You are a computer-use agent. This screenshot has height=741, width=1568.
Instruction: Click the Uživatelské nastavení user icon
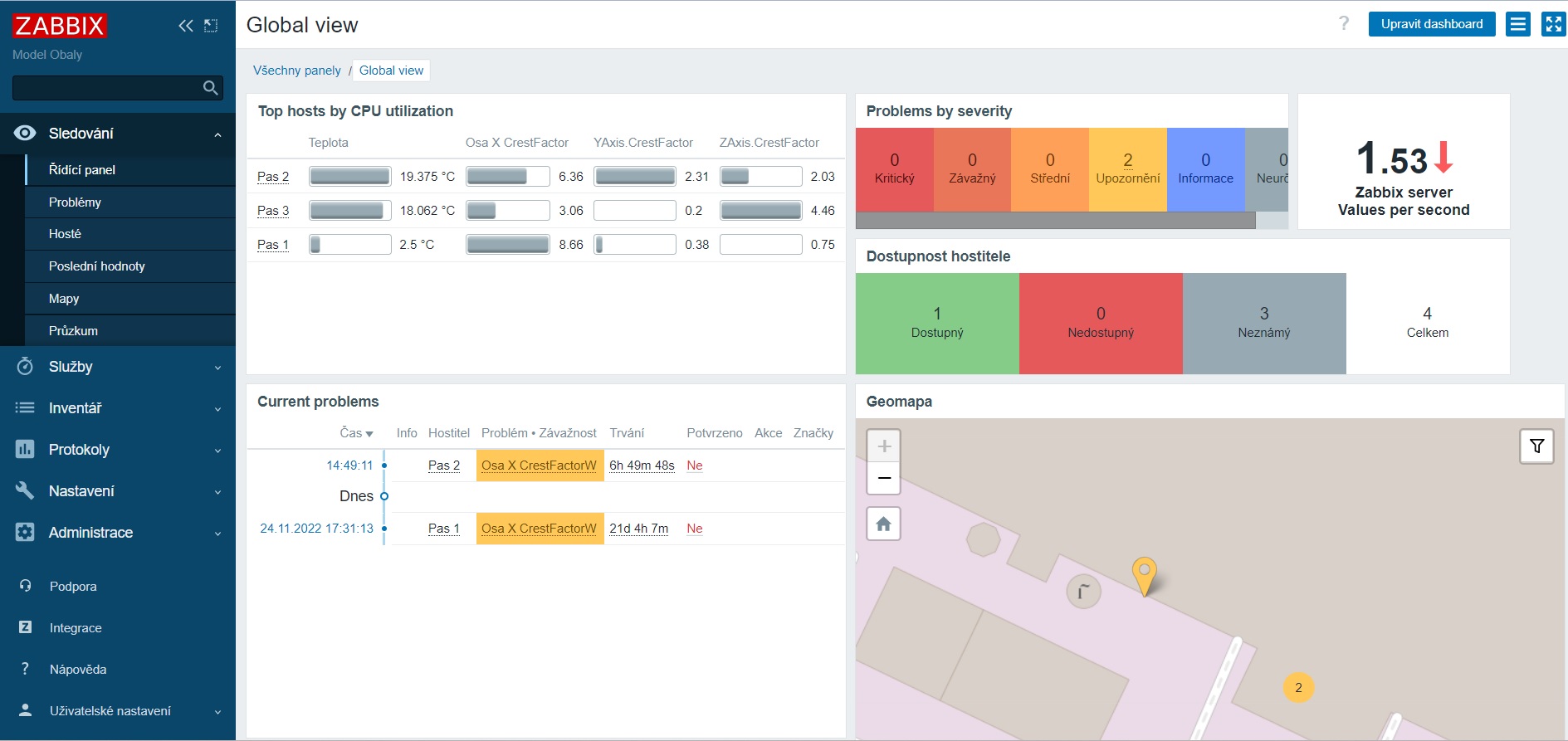coord(25,710)
